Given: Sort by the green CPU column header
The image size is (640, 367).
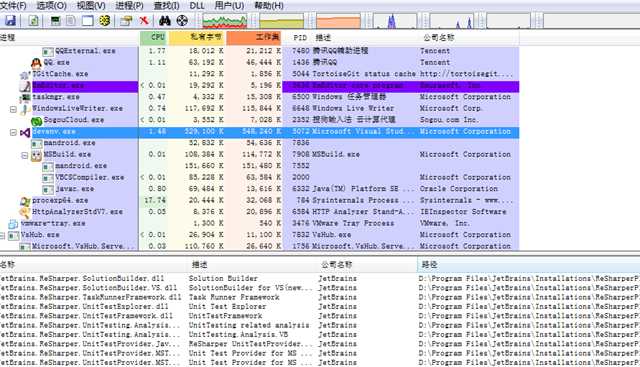Looking at the screenshot, I should 153,38.
